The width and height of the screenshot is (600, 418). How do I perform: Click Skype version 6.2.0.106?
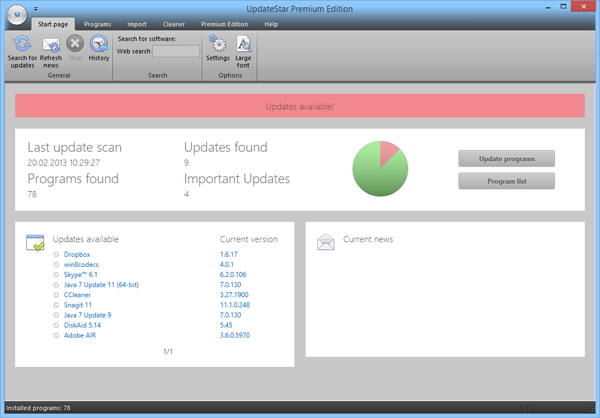233,274
